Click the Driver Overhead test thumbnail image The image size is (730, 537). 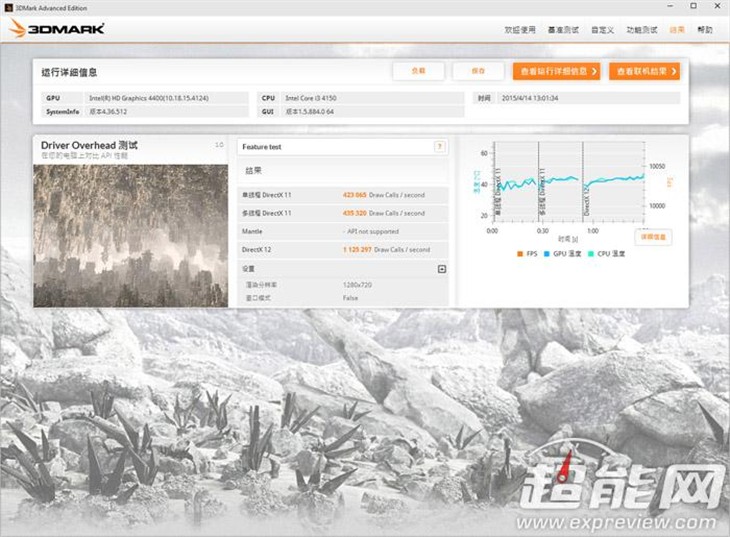pos(130,235)
